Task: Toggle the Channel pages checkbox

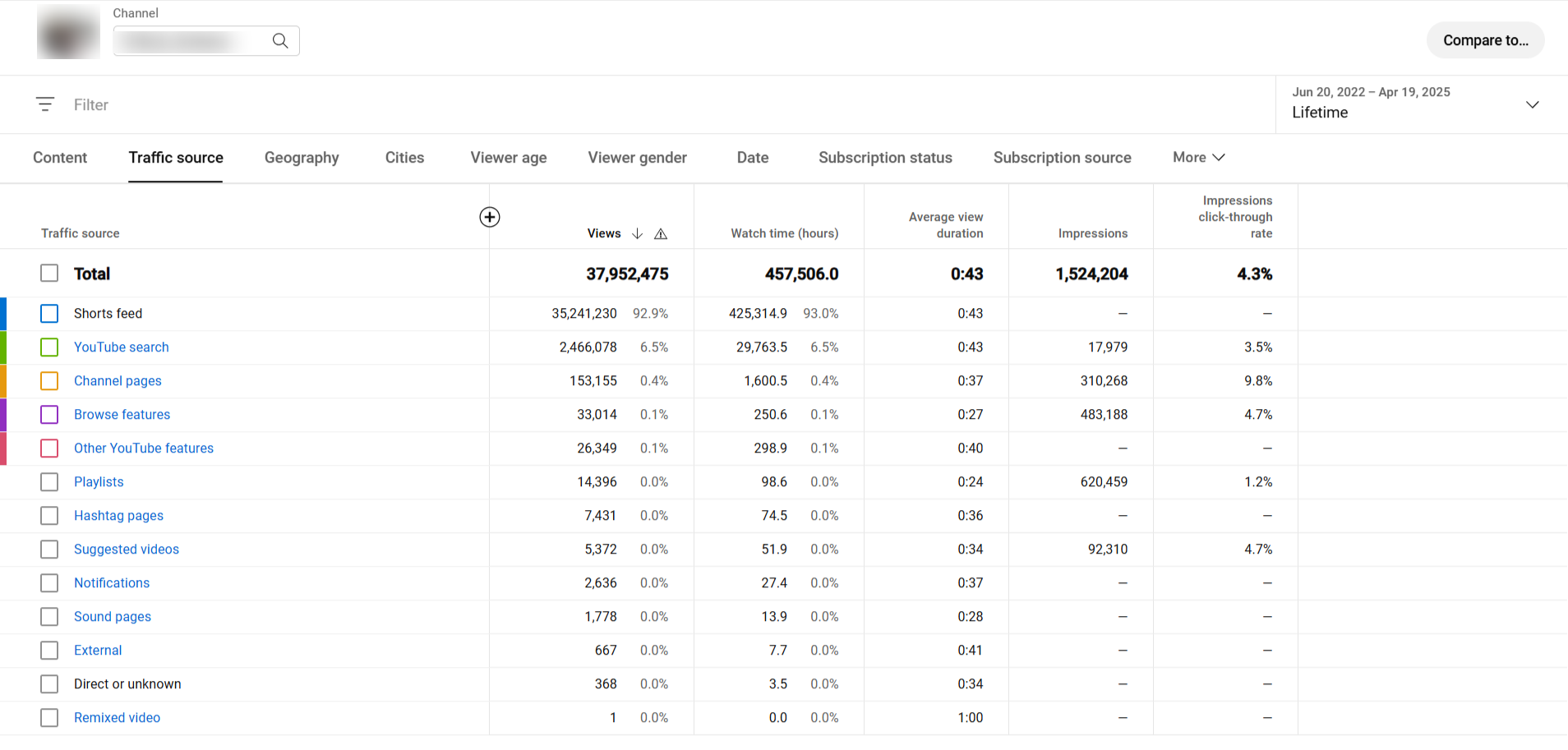Action: pos(49,380)
